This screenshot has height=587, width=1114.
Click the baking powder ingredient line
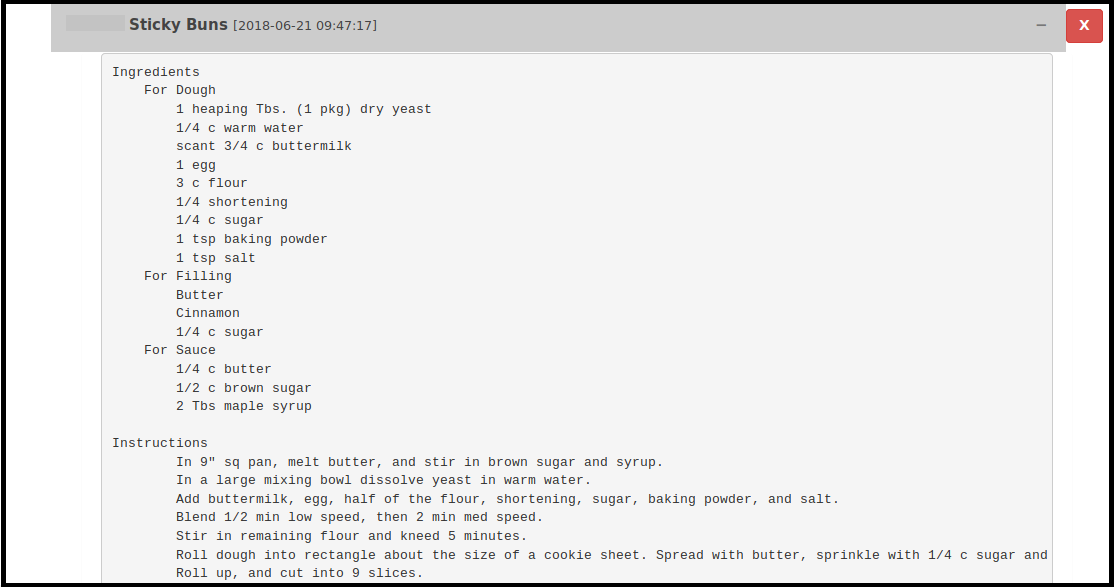(251, 238)
